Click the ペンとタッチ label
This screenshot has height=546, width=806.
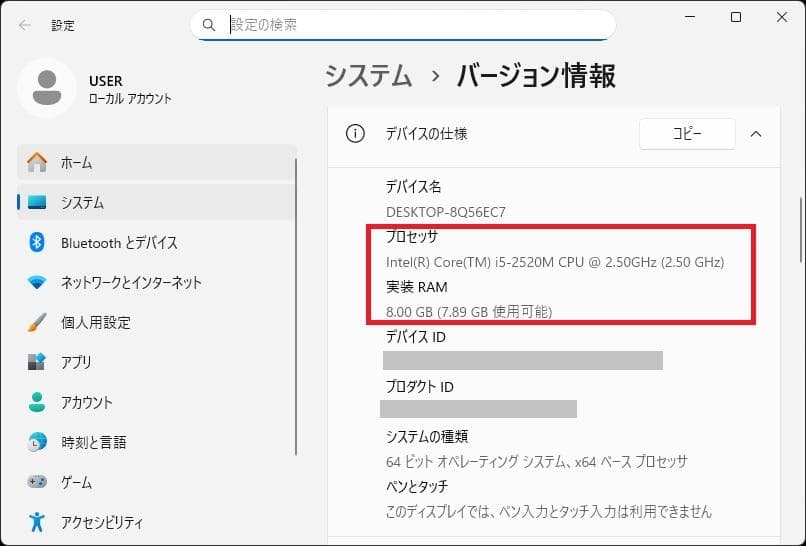tap(417, 486)
